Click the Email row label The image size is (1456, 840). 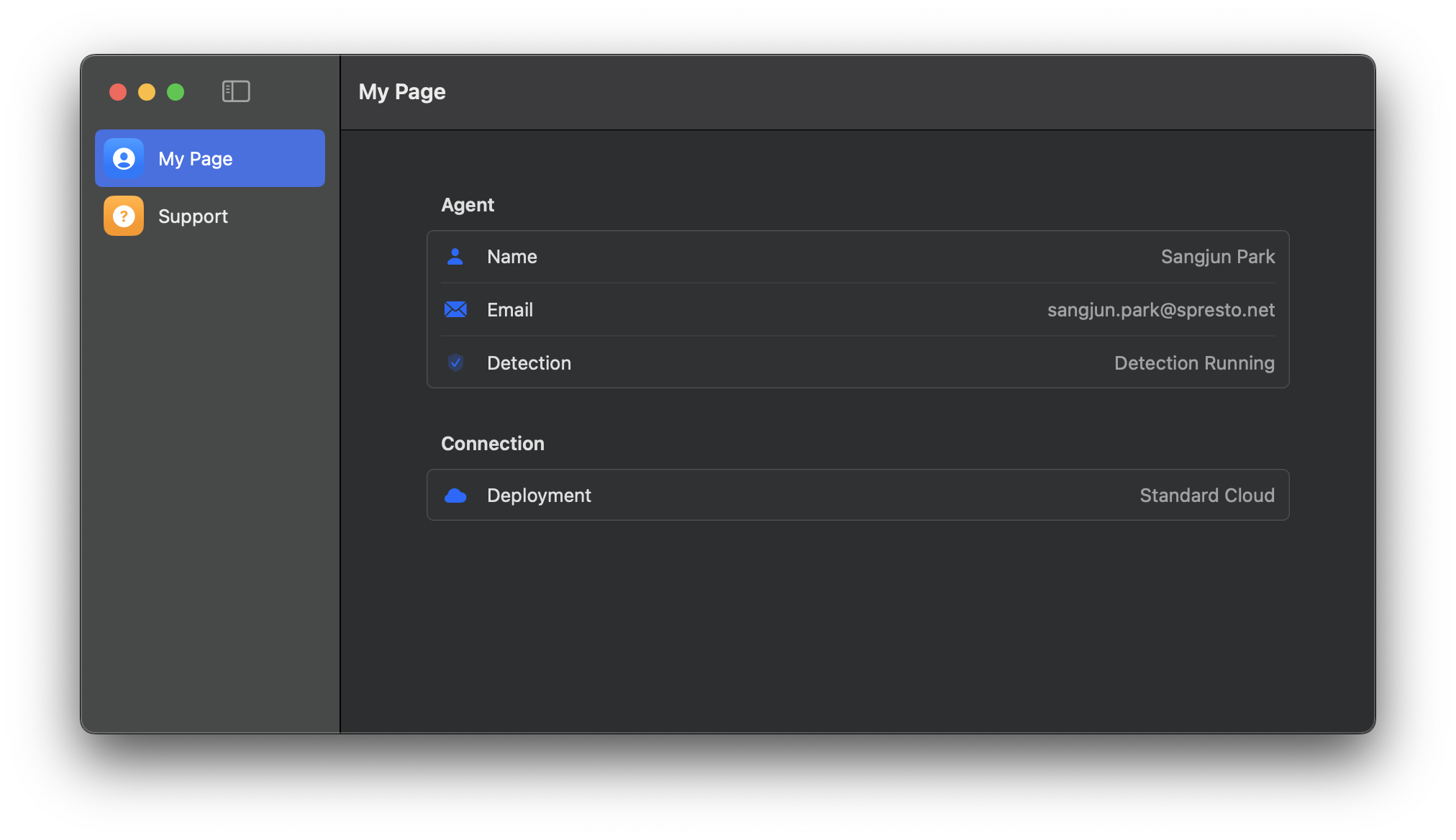click(x=510, y=310)
